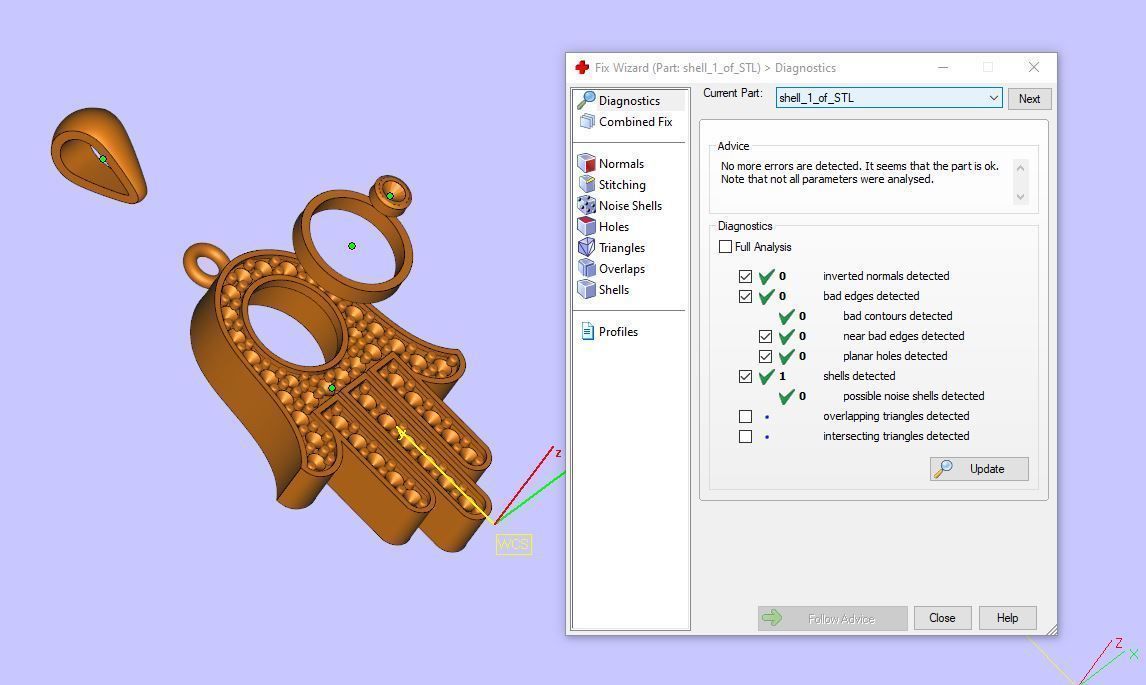The image size is (1146, 685).
Task: Click green point inside large ring
Action: (352, 246)
